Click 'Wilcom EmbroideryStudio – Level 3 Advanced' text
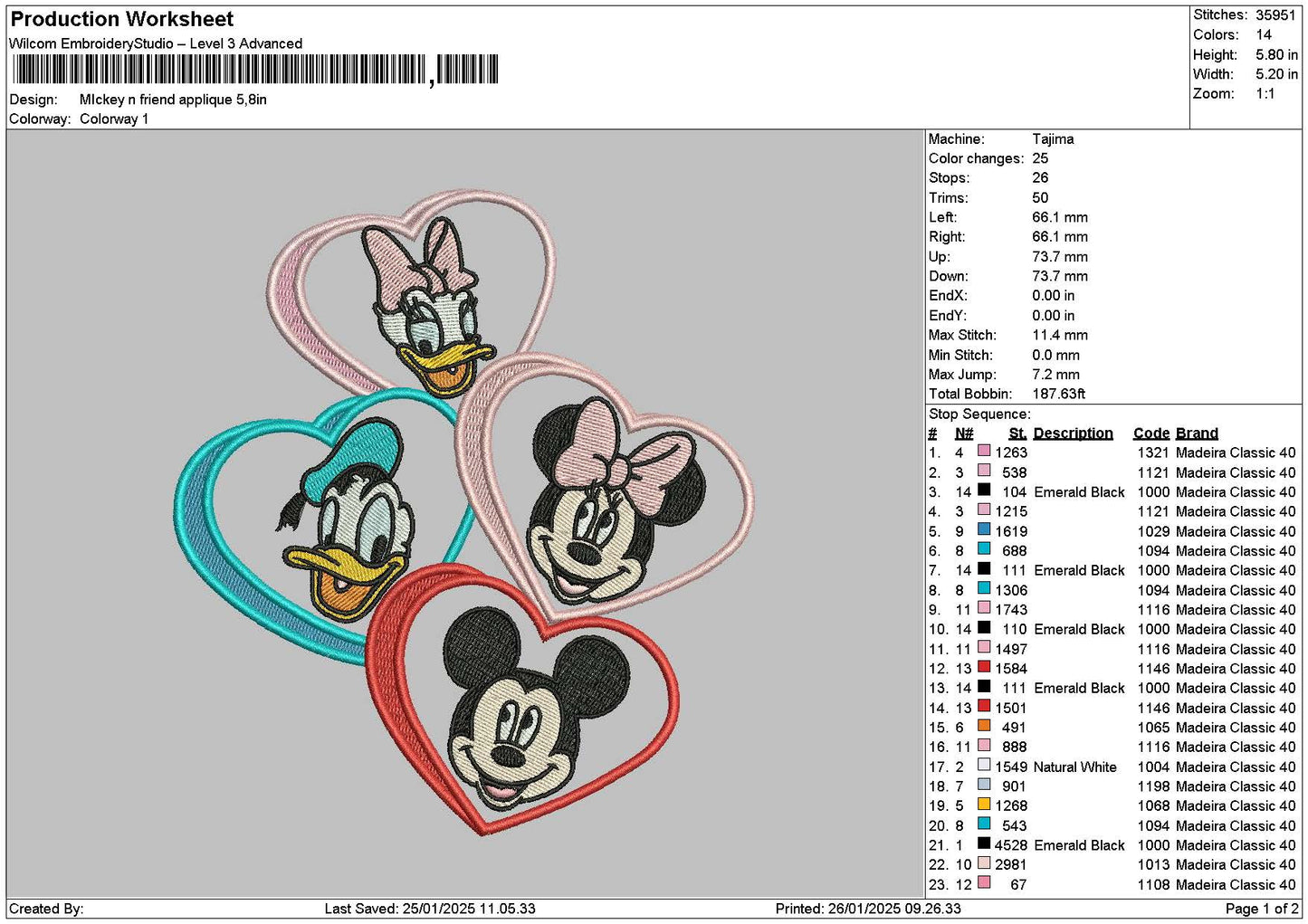This screenshot has height=924, width=1308. (x=156, y=43)
